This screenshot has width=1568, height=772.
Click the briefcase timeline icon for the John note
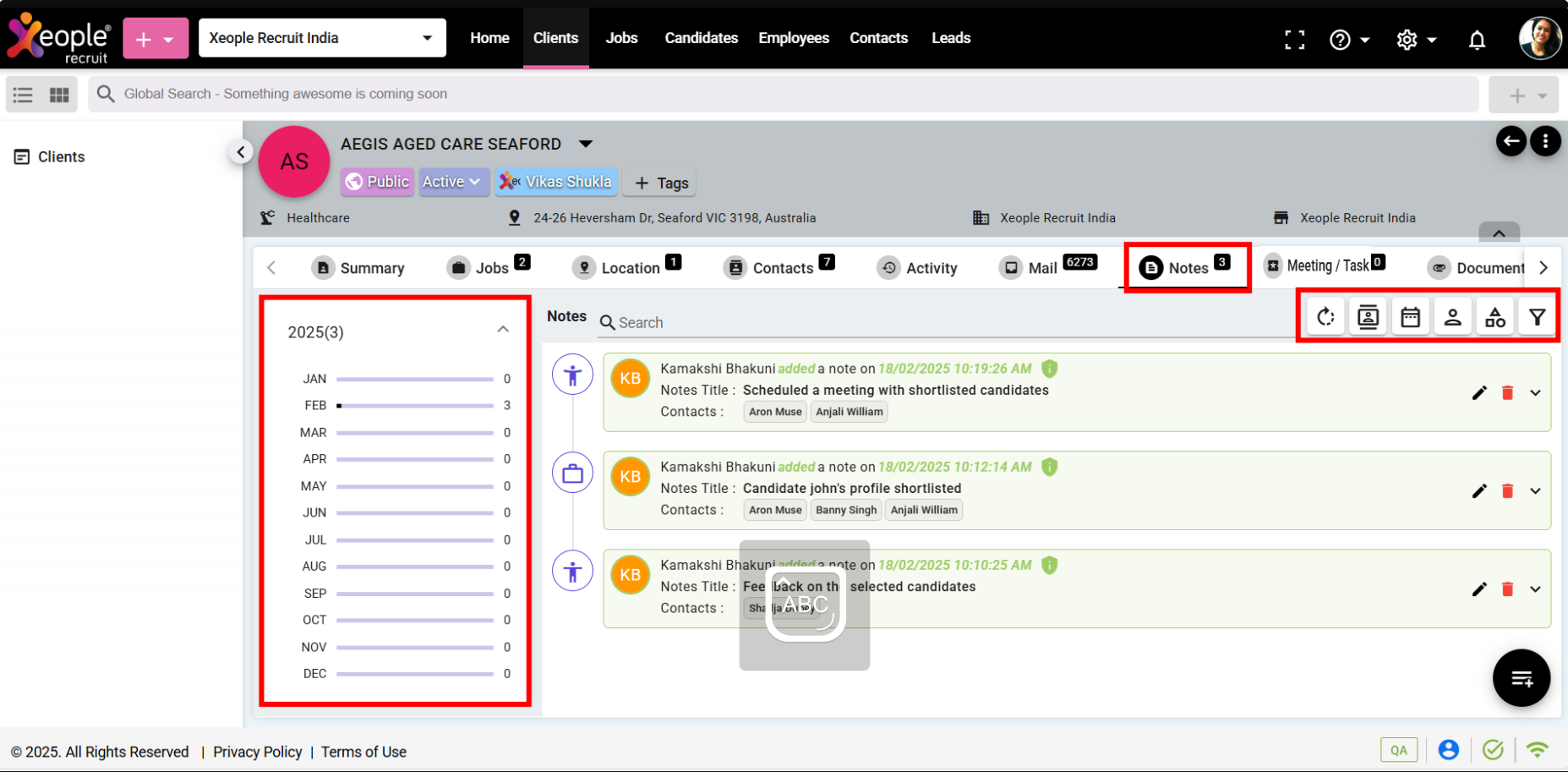(572, 473)
